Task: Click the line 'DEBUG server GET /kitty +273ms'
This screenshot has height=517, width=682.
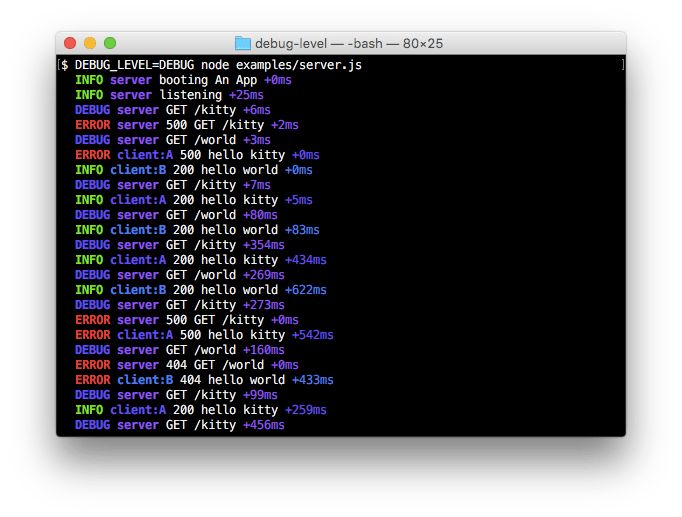Action: coord(180,305)
